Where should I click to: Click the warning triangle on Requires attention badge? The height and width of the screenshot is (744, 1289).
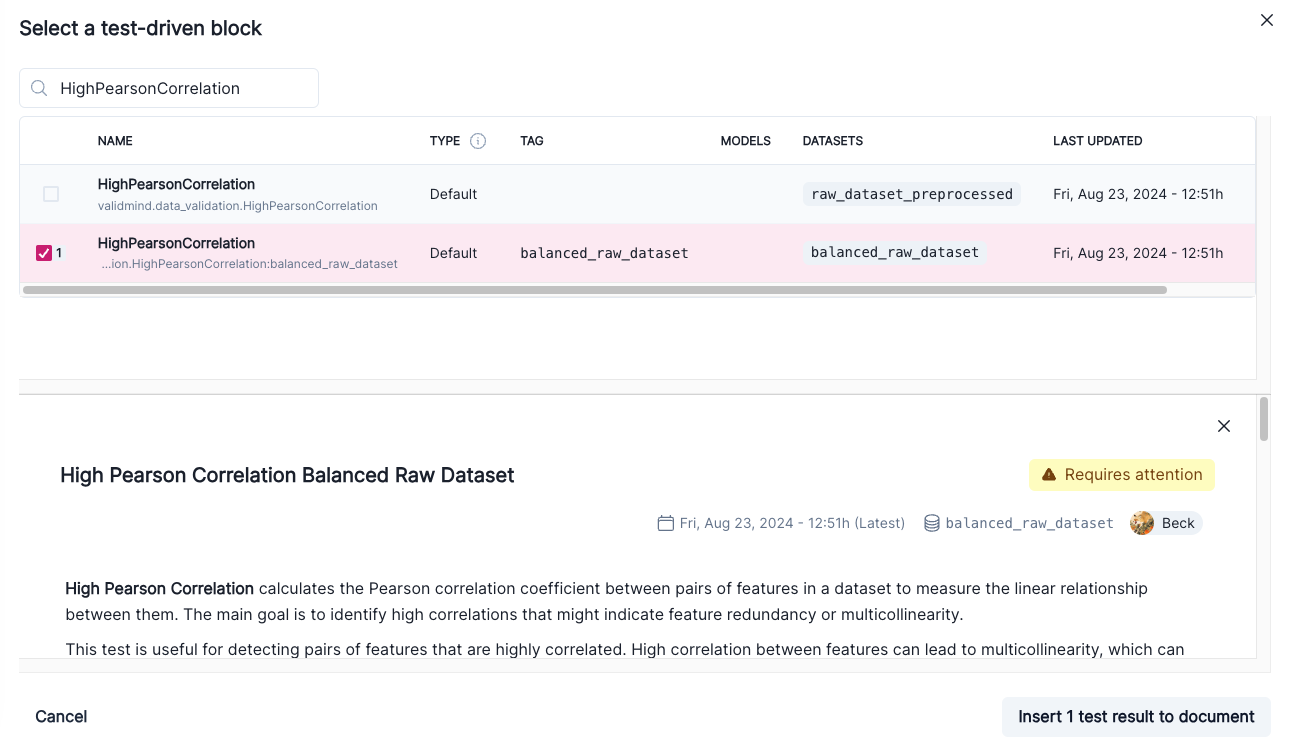click(x=1049, y=474)
